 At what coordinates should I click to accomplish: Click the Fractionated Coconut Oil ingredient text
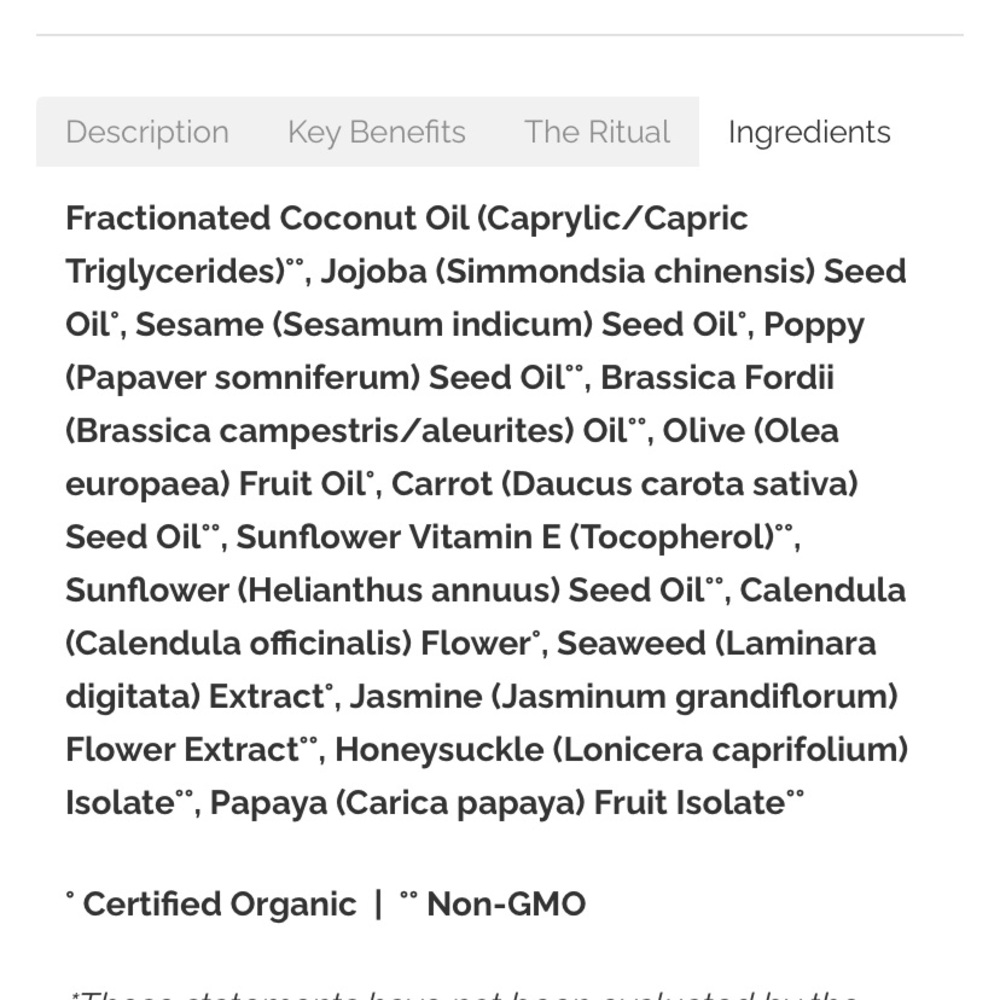point(267,218)
